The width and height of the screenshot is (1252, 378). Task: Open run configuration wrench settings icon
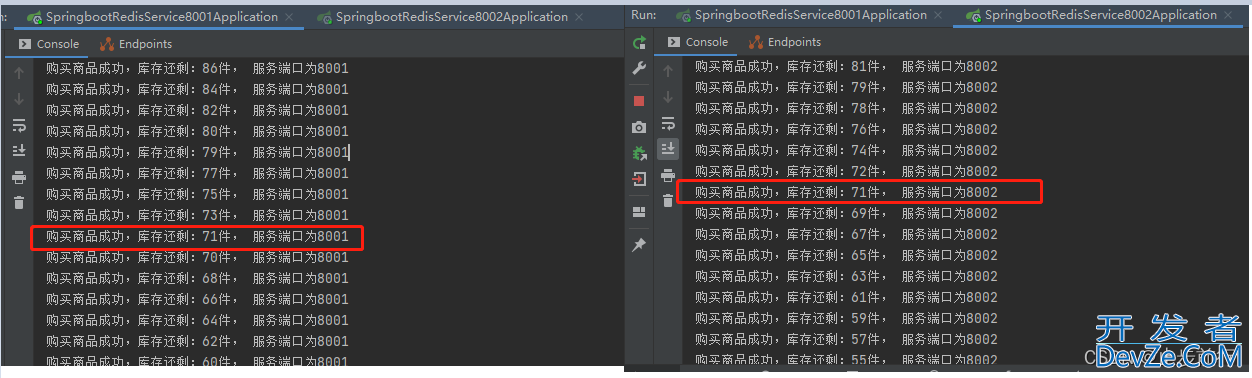pyautogui.click(x=639, y=69)
